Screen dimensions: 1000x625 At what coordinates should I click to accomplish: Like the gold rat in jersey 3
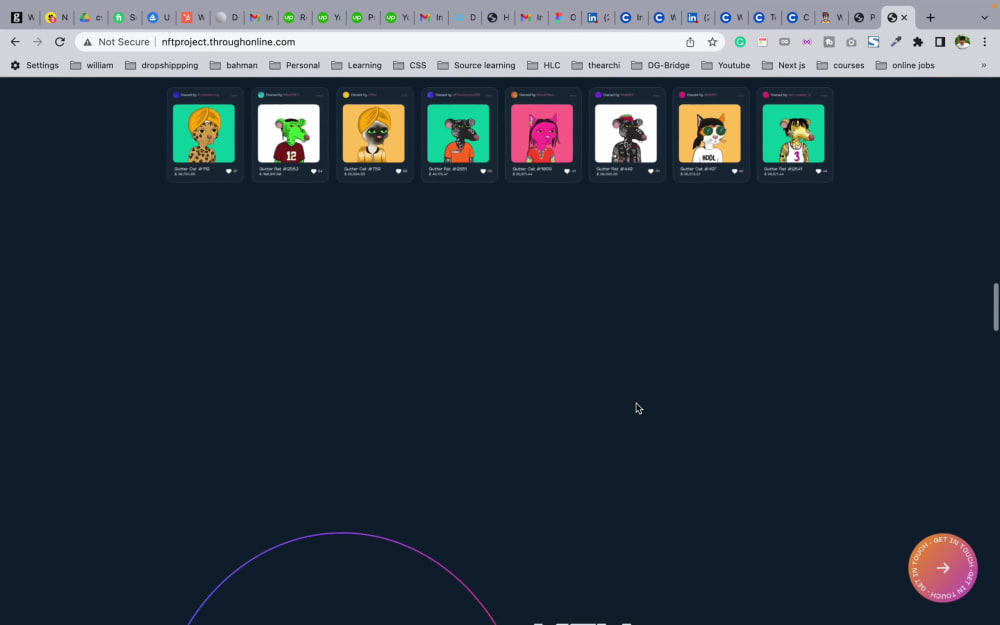(x=818, y=171)
